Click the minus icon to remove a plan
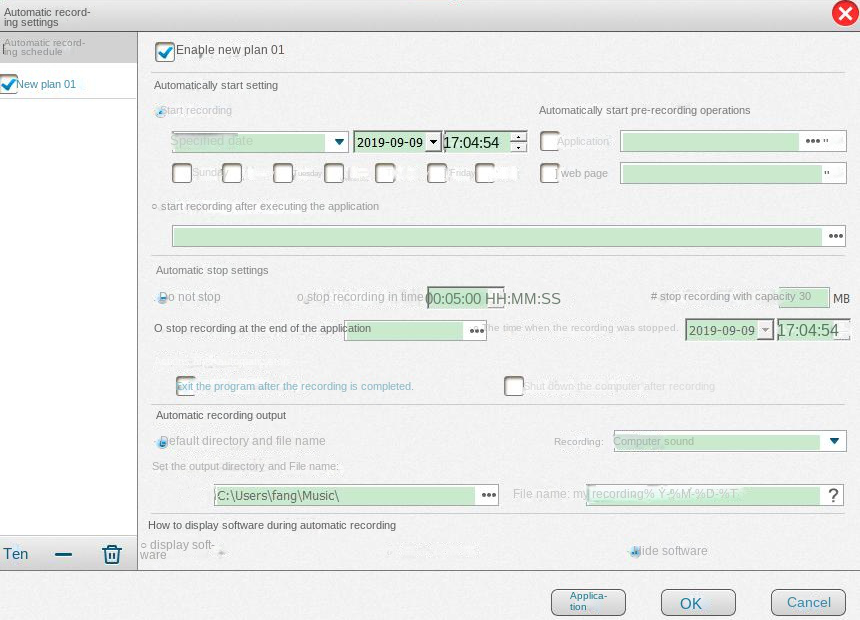This screenshot has height=620, width=860. tap(63, 553)
